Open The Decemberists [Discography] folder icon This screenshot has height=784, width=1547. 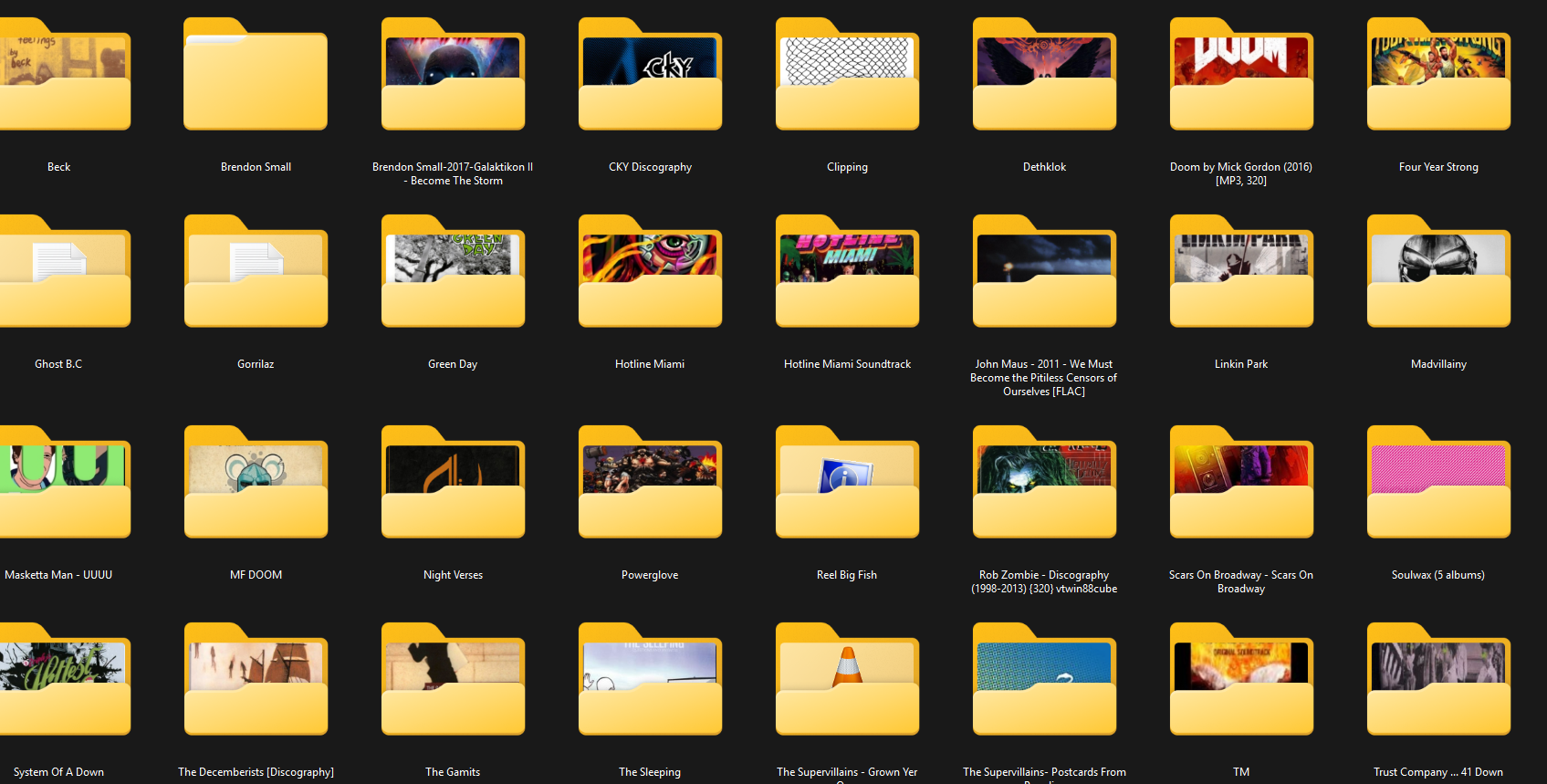[x=256, y=679]
